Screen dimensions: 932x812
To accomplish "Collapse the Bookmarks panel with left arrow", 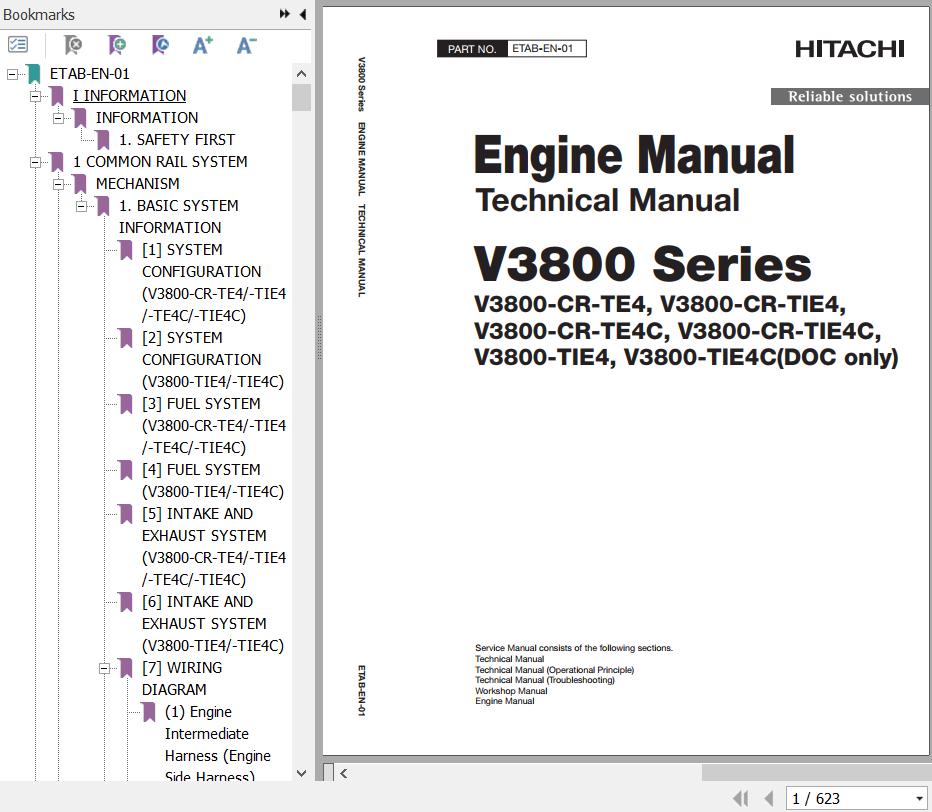I will 303,14.
